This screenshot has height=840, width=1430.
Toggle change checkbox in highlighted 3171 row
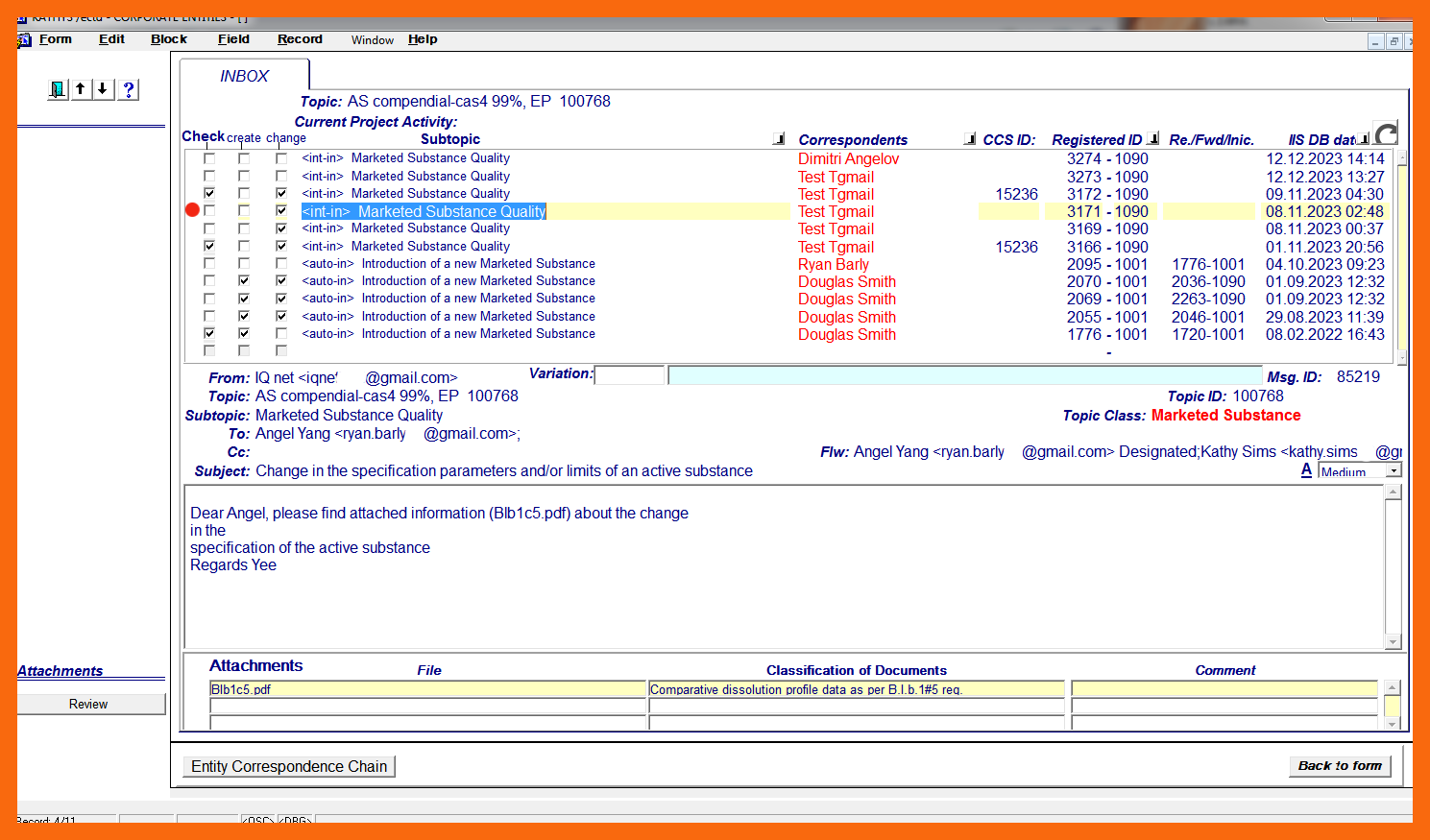281,211
